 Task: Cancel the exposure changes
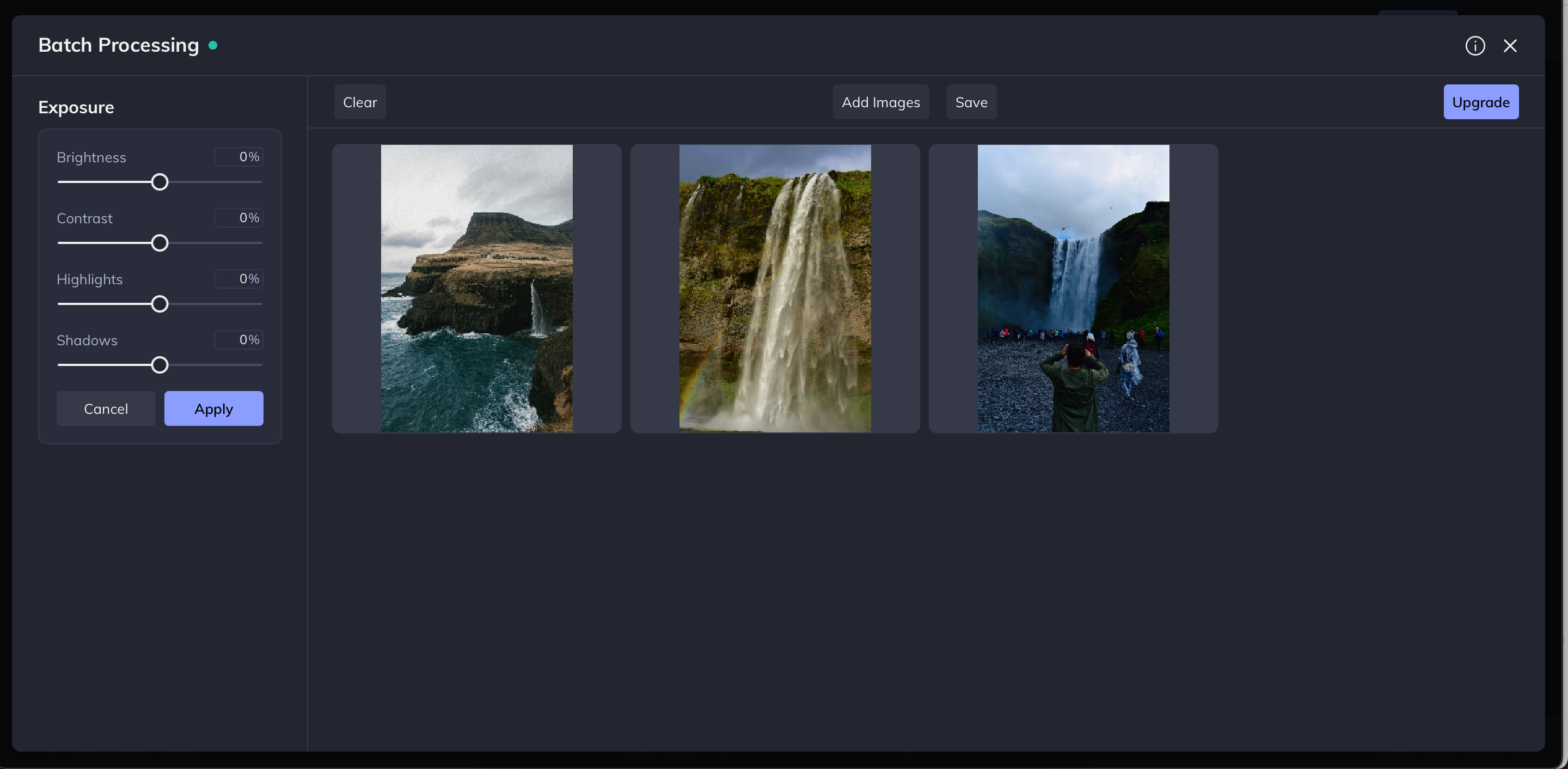point(106,408)
